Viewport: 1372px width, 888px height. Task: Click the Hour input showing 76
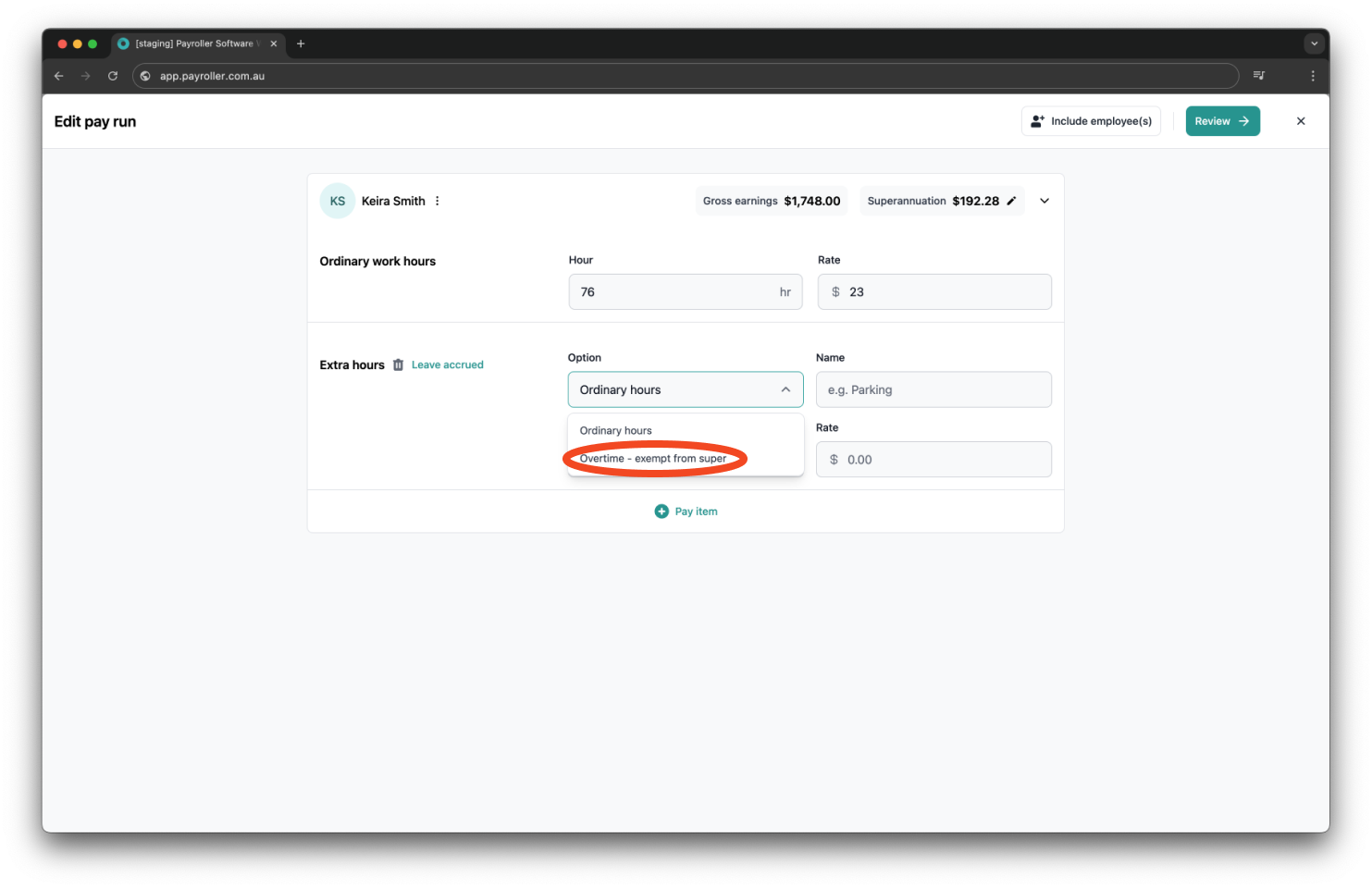685,291
